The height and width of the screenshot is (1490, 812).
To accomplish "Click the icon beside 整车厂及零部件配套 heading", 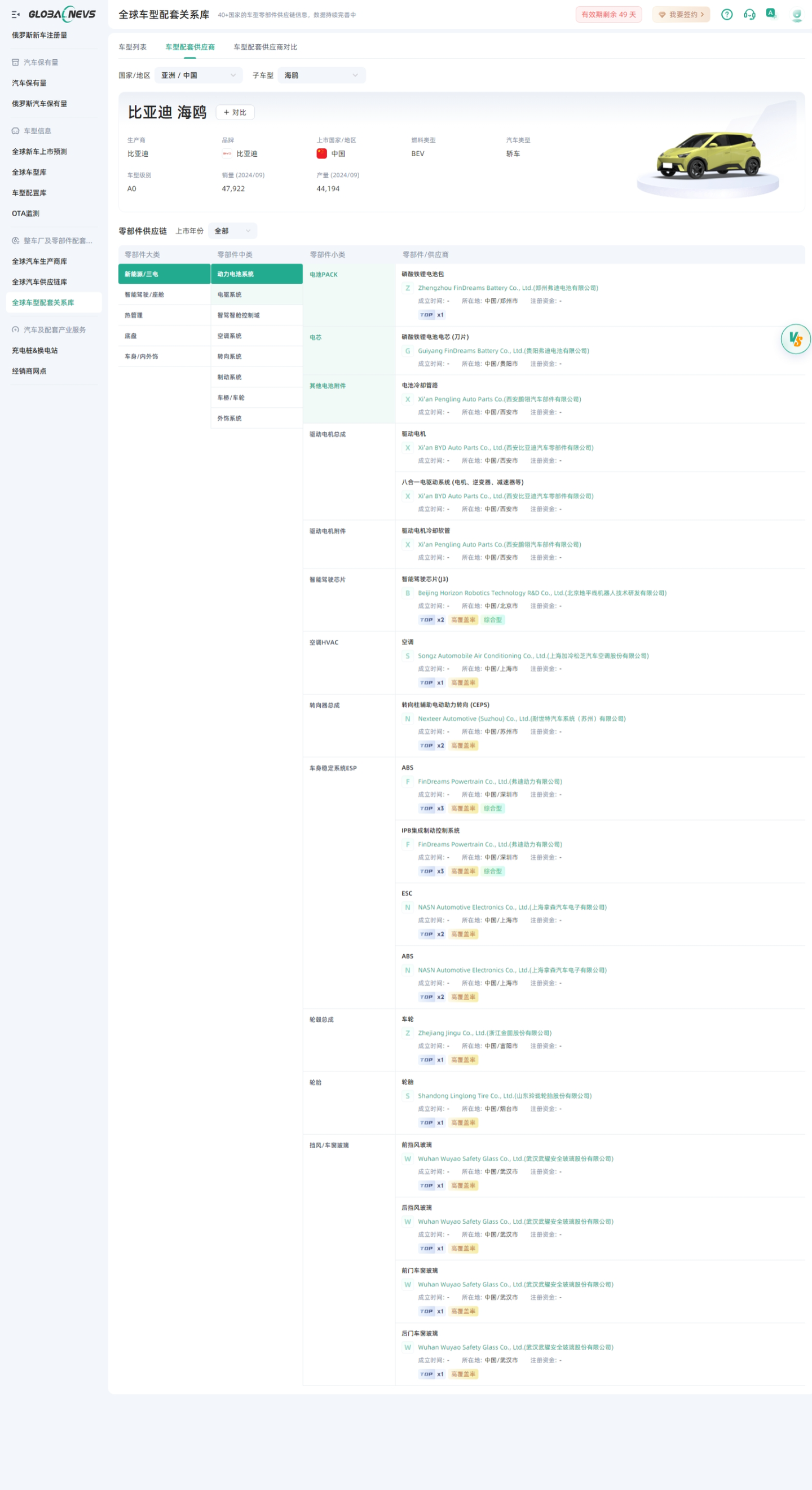I will point(16,241).
